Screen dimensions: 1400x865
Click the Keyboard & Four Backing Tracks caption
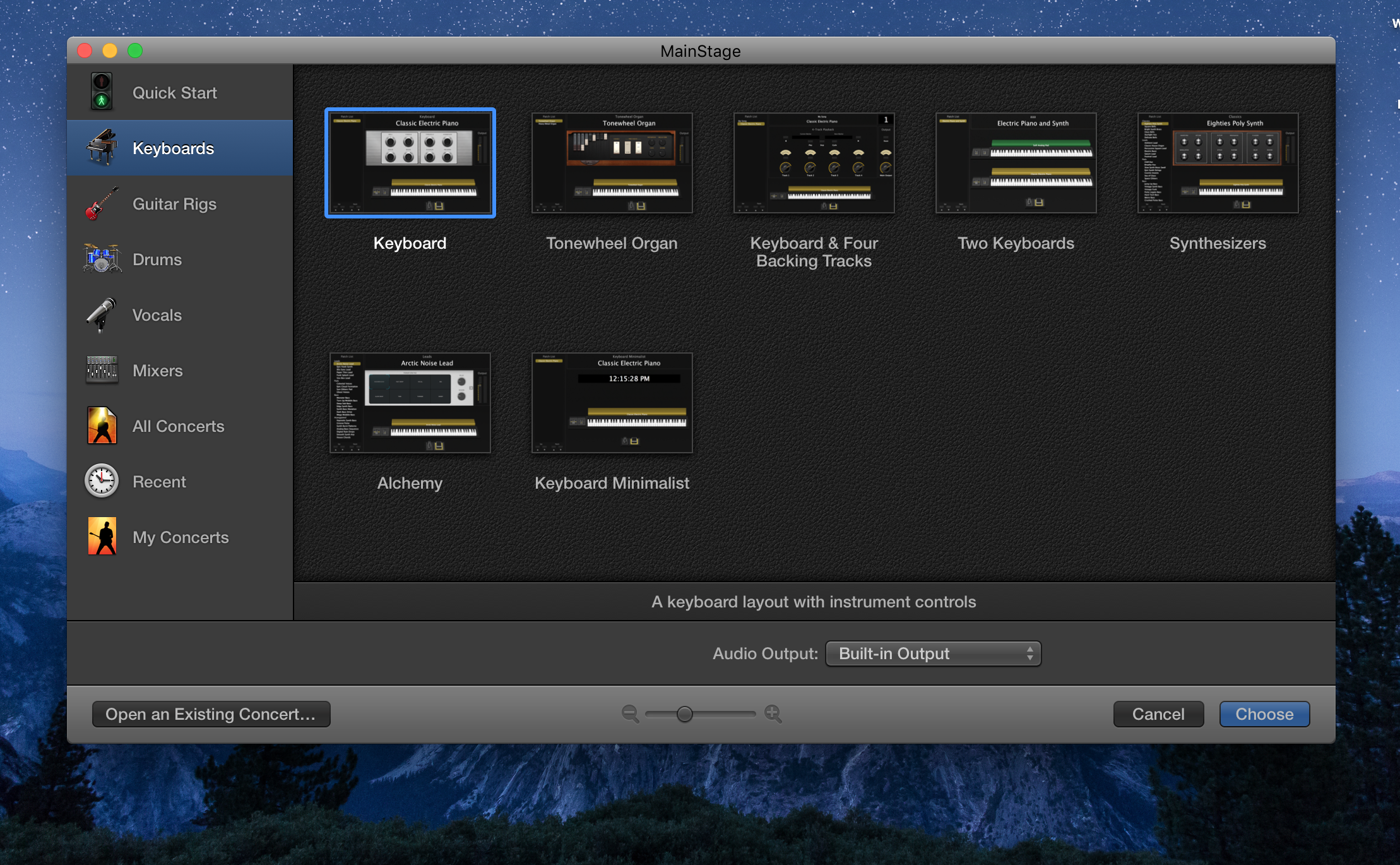pyautogui.click(x=814, y=252)
